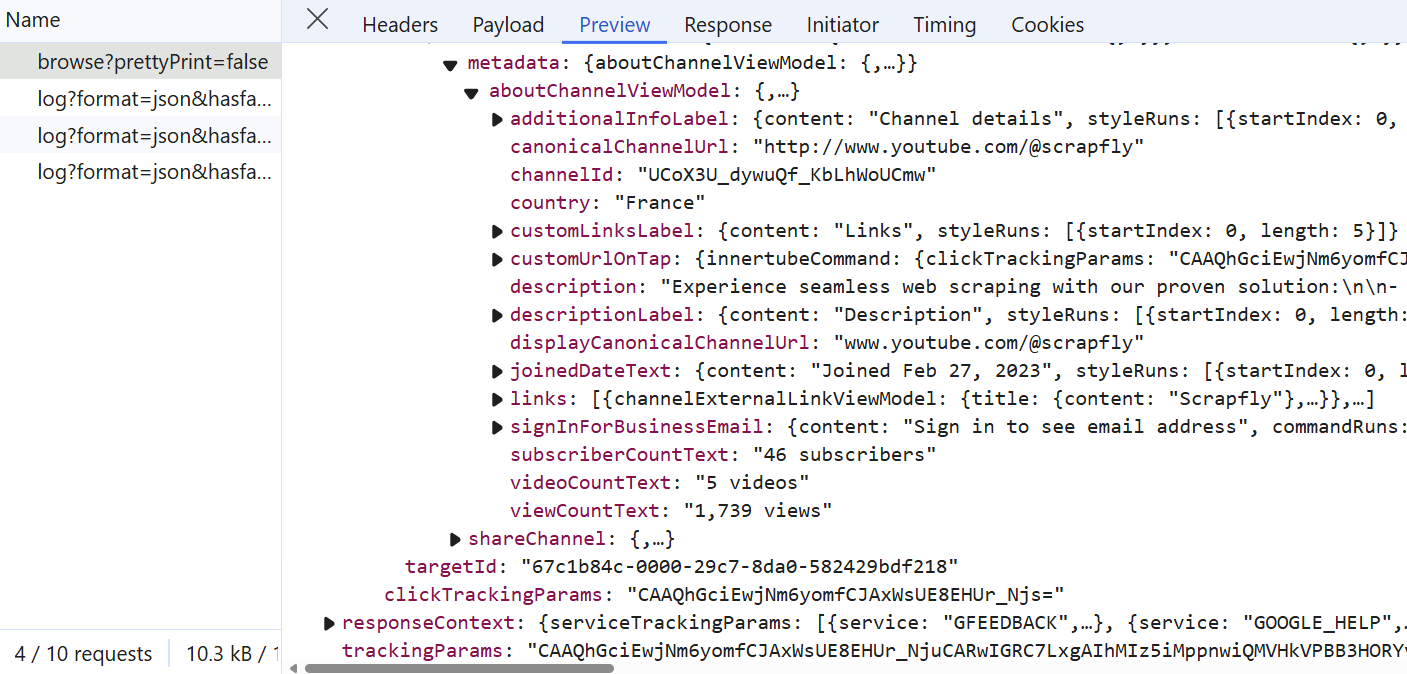Expand the responseContext object
The image size is (1407, 674).
coord(329,624)
